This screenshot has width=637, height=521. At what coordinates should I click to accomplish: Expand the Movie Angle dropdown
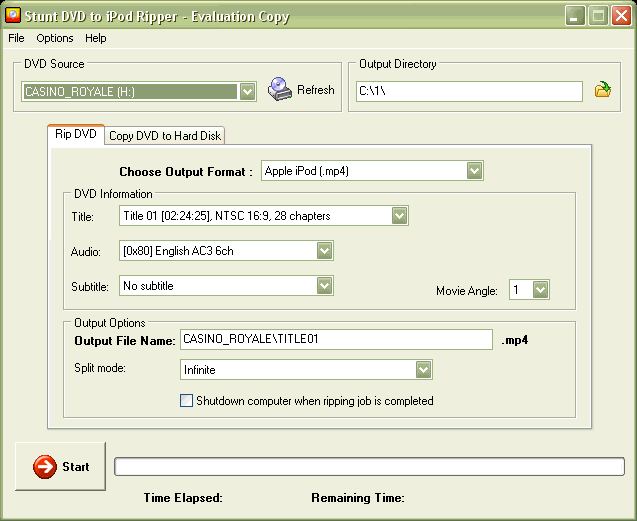(x=541, y=290)
